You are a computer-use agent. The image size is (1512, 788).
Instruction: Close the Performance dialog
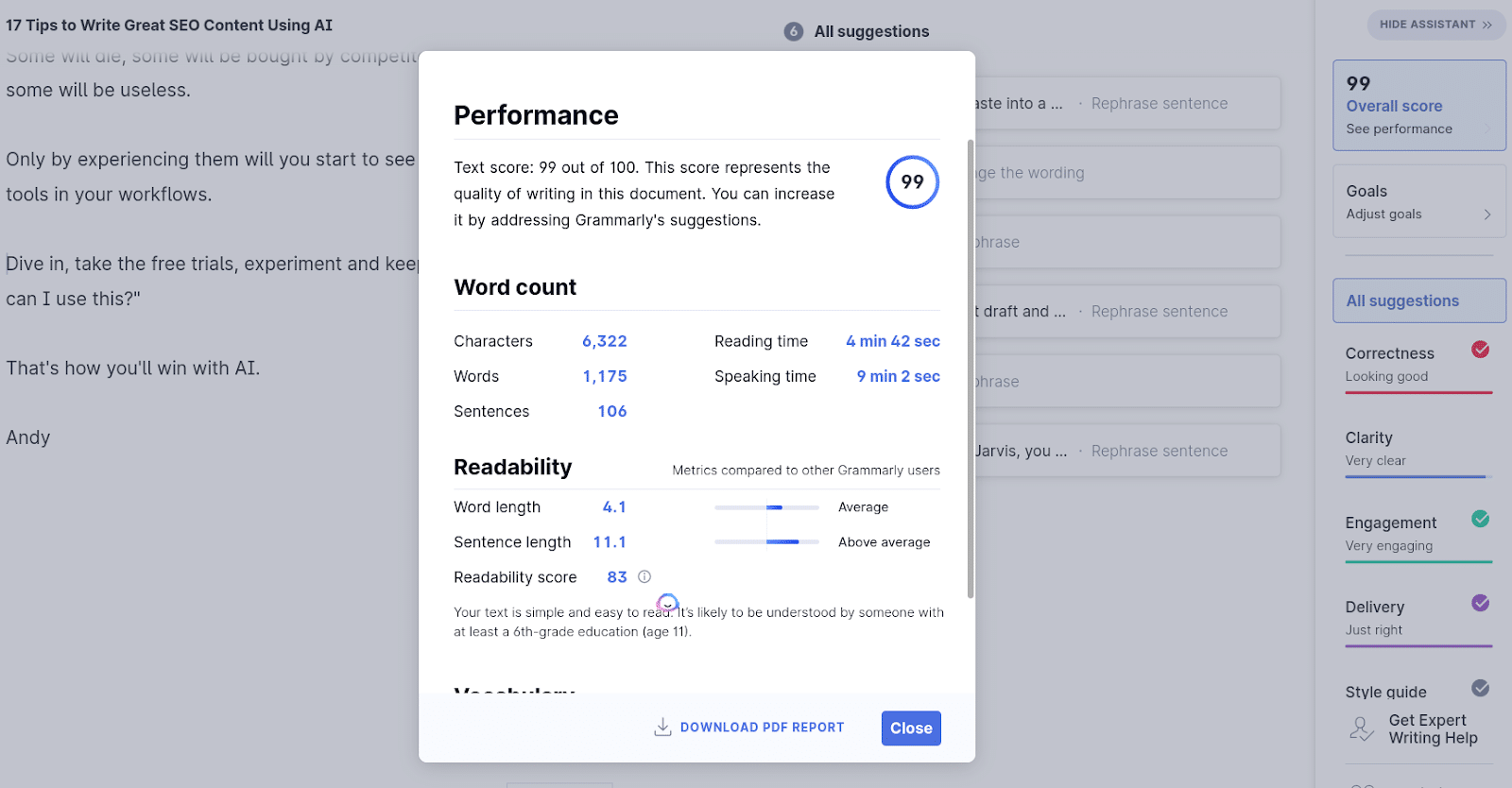(910, 728)
